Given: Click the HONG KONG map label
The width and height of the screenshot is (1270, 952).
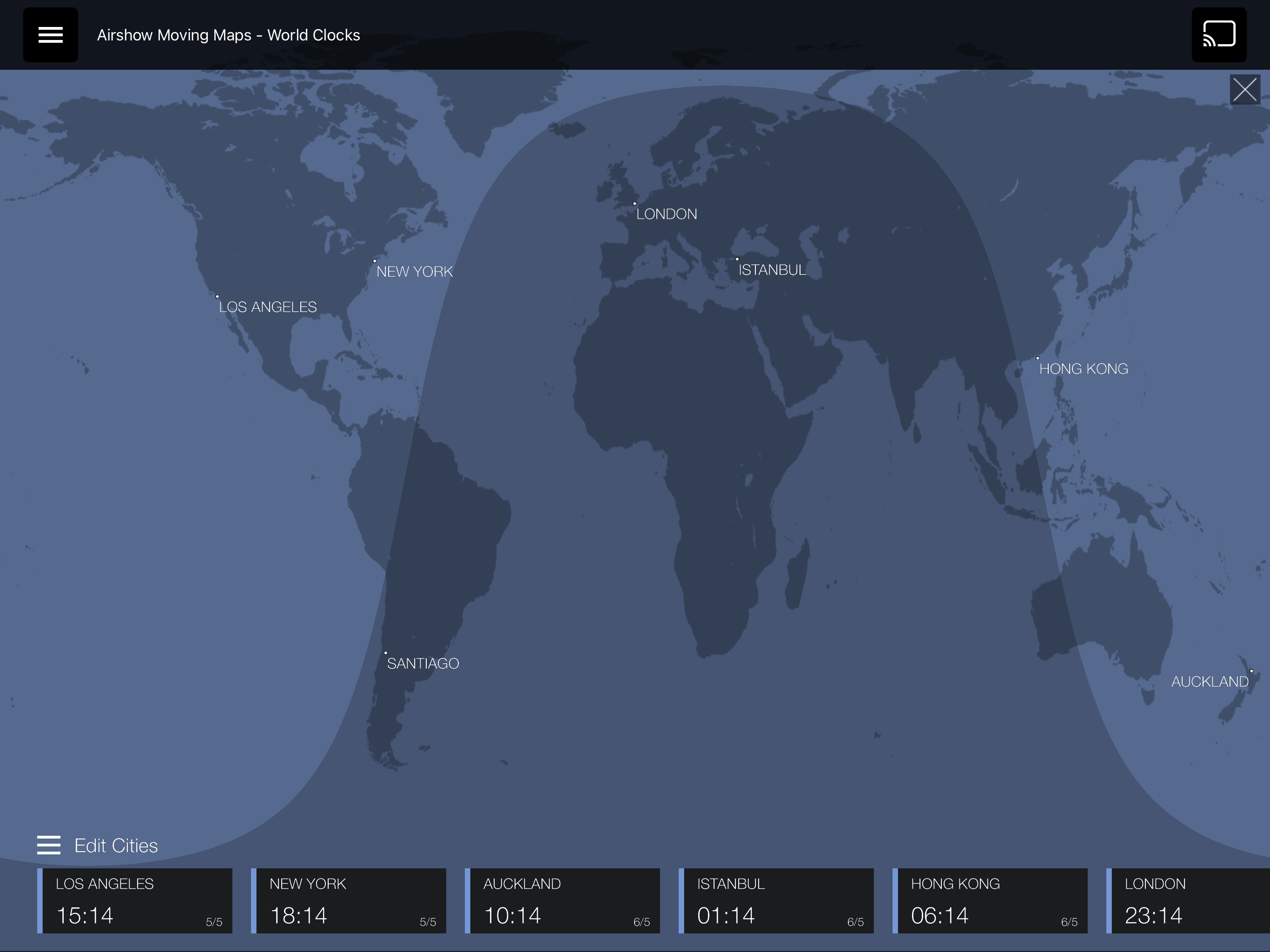Looking at the screenshot, I should (1084, 369).
